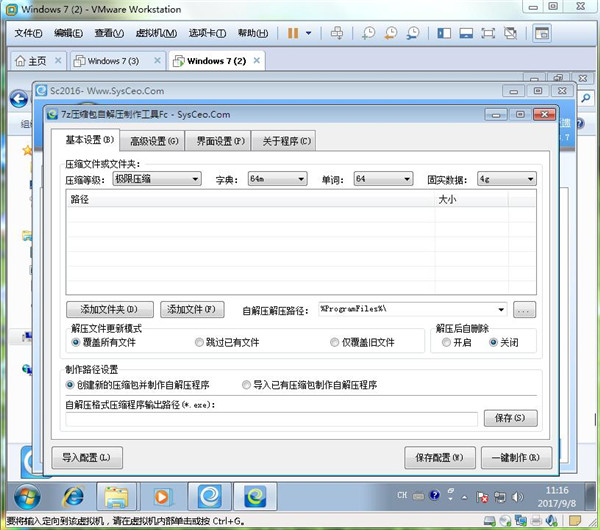Open the power options arrow beside pause

[308, 33]
